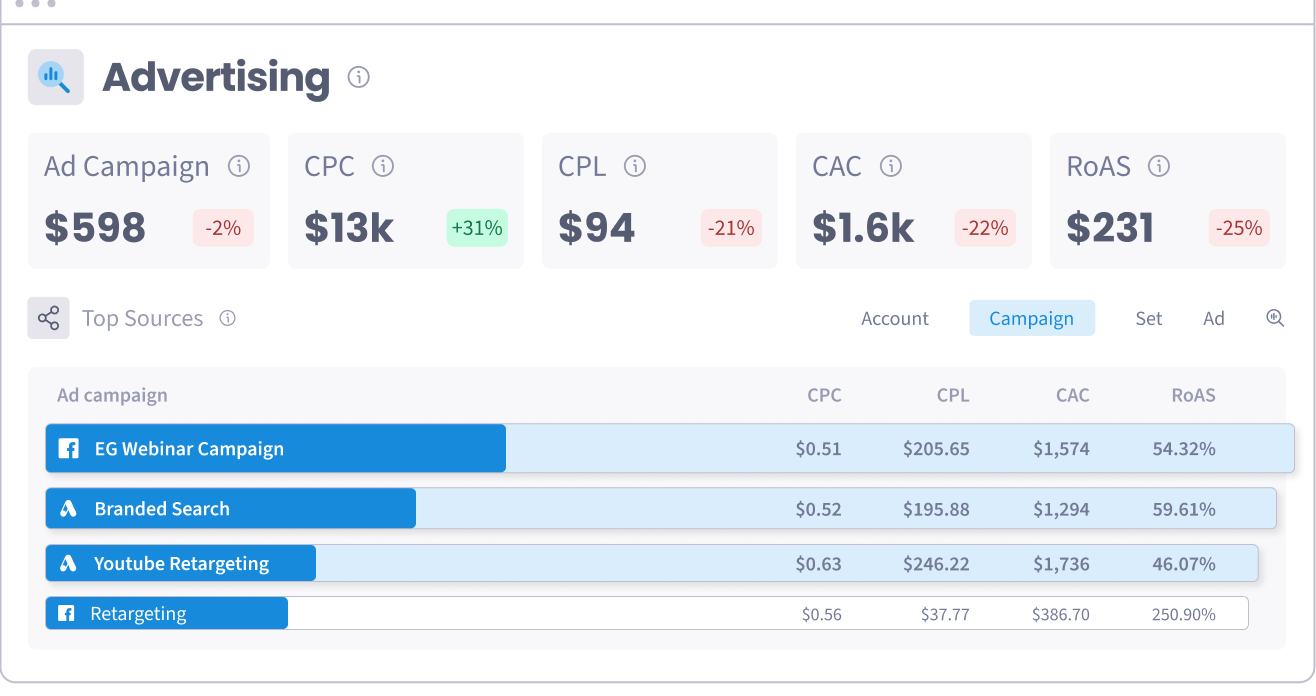This screenshot has height=696, width=1316.
Task: Click the $13k CPC value
Action: [349, 228]
